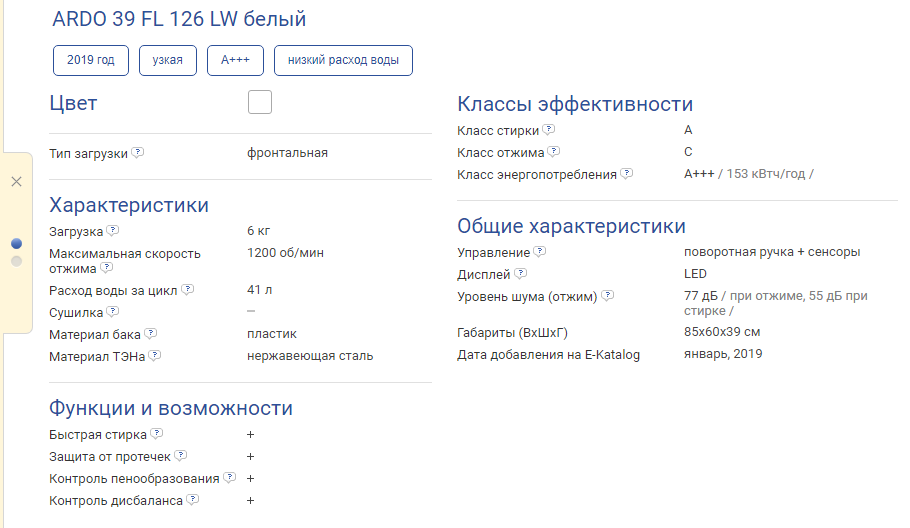Image resolution: width=910 pixels, height=528 pixels.
Task: Open help bubble beside Сушилка
Action: click(x=113, y=312)
